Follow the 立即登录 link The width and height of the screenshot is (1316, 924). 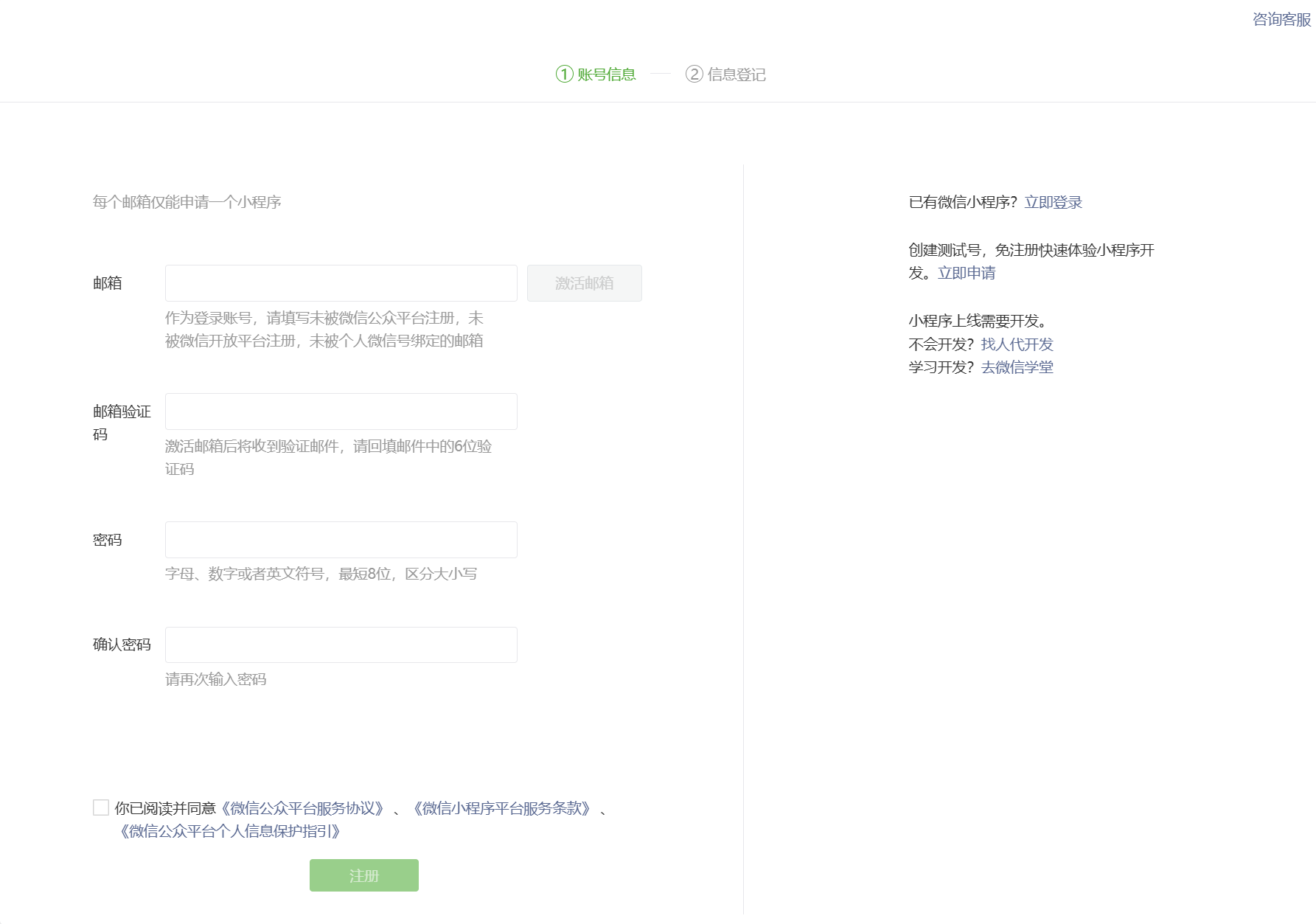pos(1053,203)
